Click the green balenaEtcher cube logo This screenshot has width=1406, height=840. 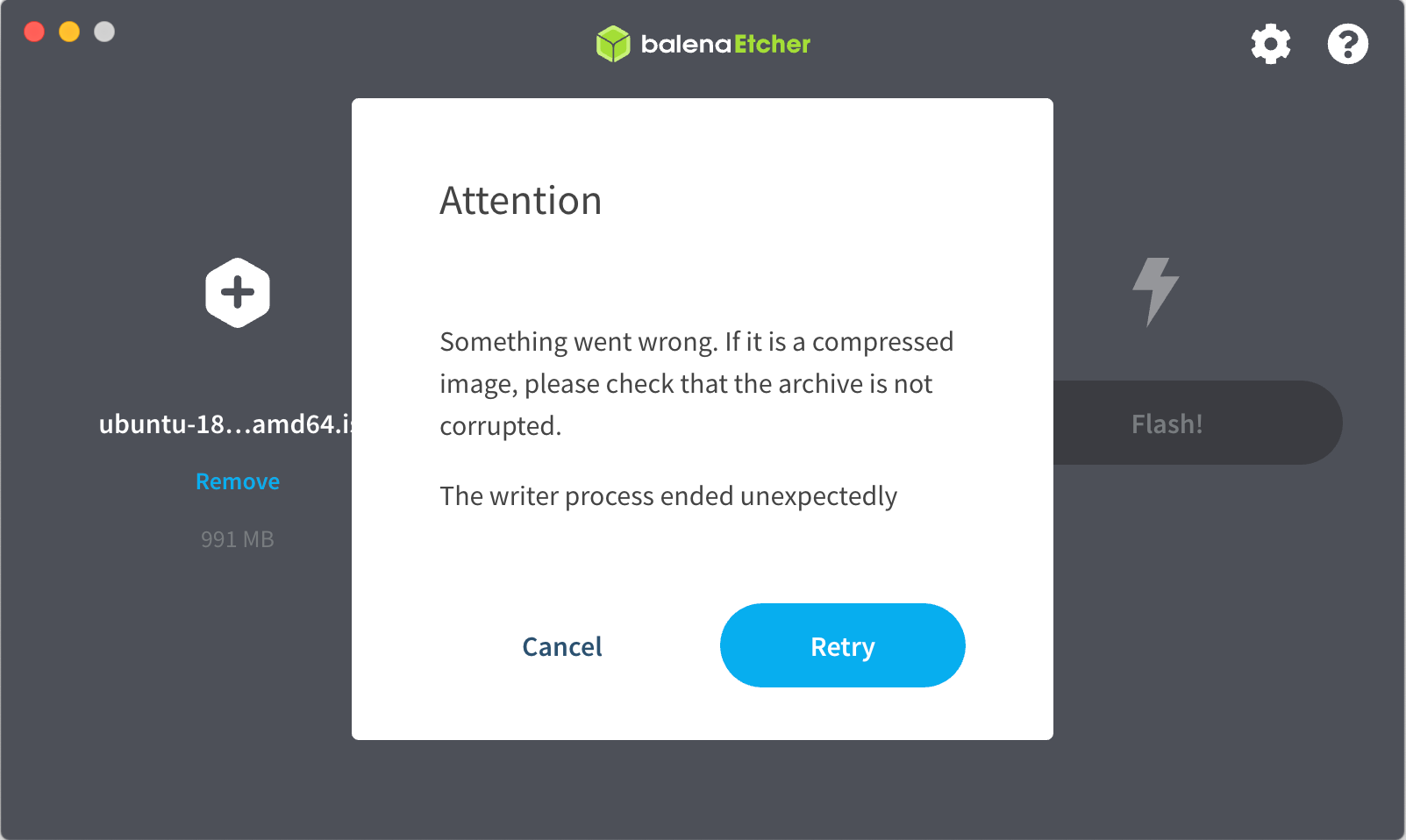tap(613, 44)
